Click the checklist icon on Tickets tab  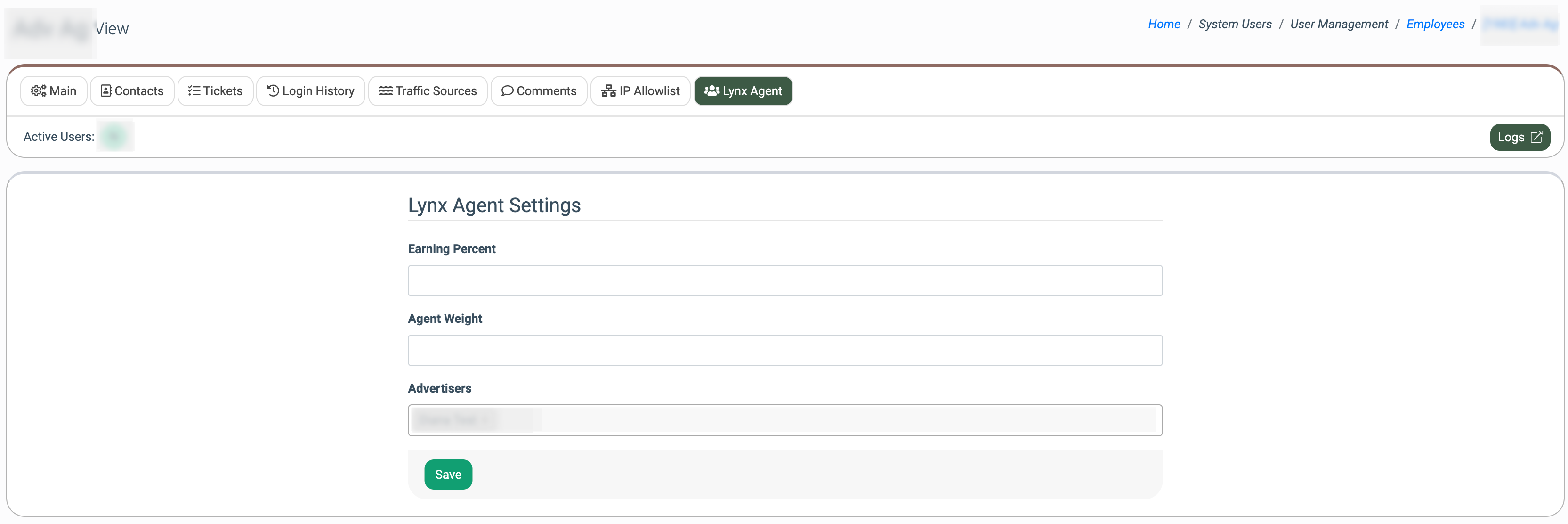pyautogui.click(x=194, y=91)
